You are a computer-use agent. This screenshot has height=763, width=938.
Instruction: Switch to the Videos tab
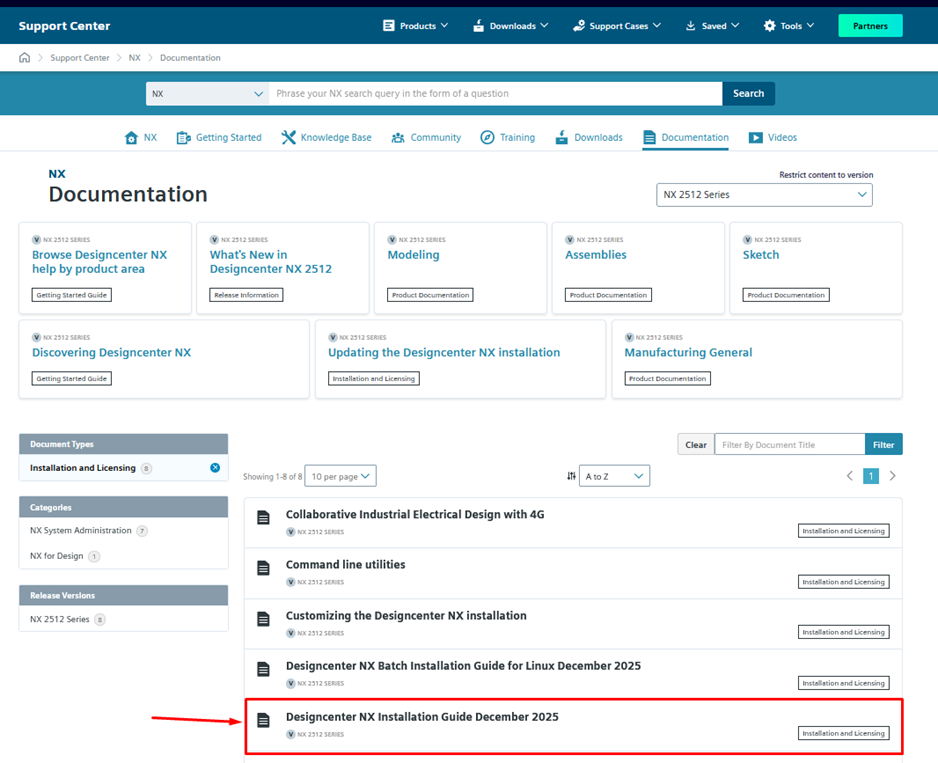[x=772, y=138]
